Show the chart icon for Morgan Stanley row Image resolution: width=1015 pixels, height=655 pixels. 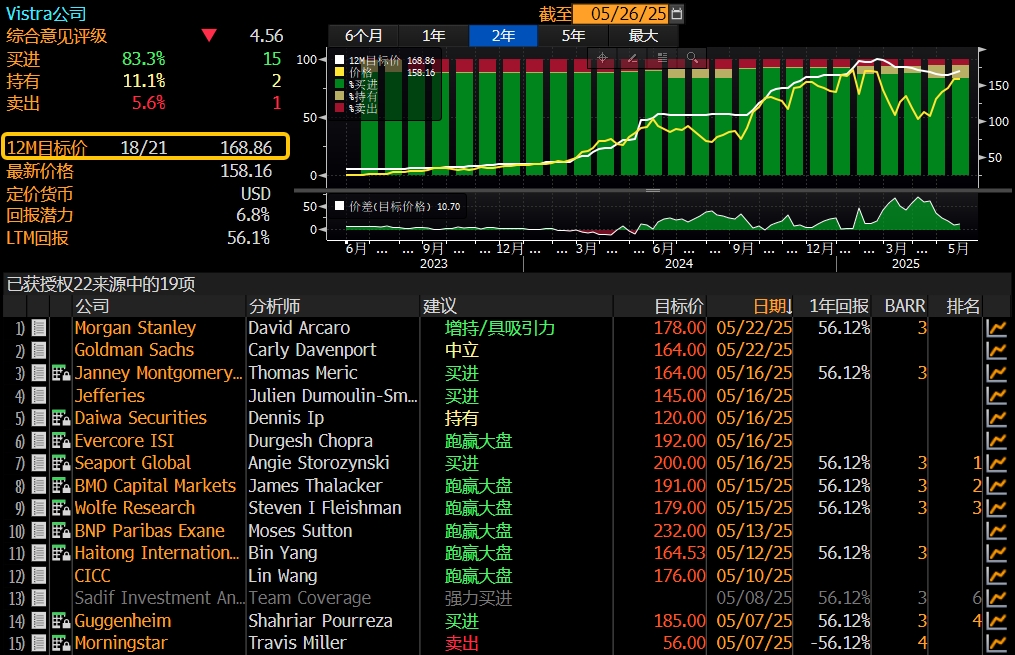[x=996, y=328]
